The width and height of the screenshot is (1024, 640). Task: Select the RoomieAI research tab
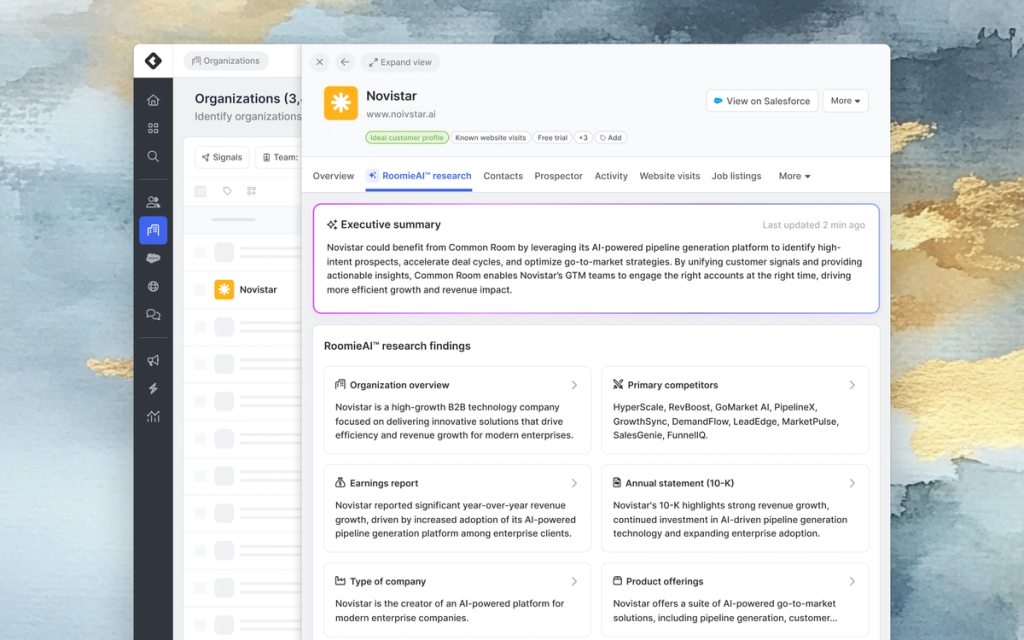[x=419, y=176]
